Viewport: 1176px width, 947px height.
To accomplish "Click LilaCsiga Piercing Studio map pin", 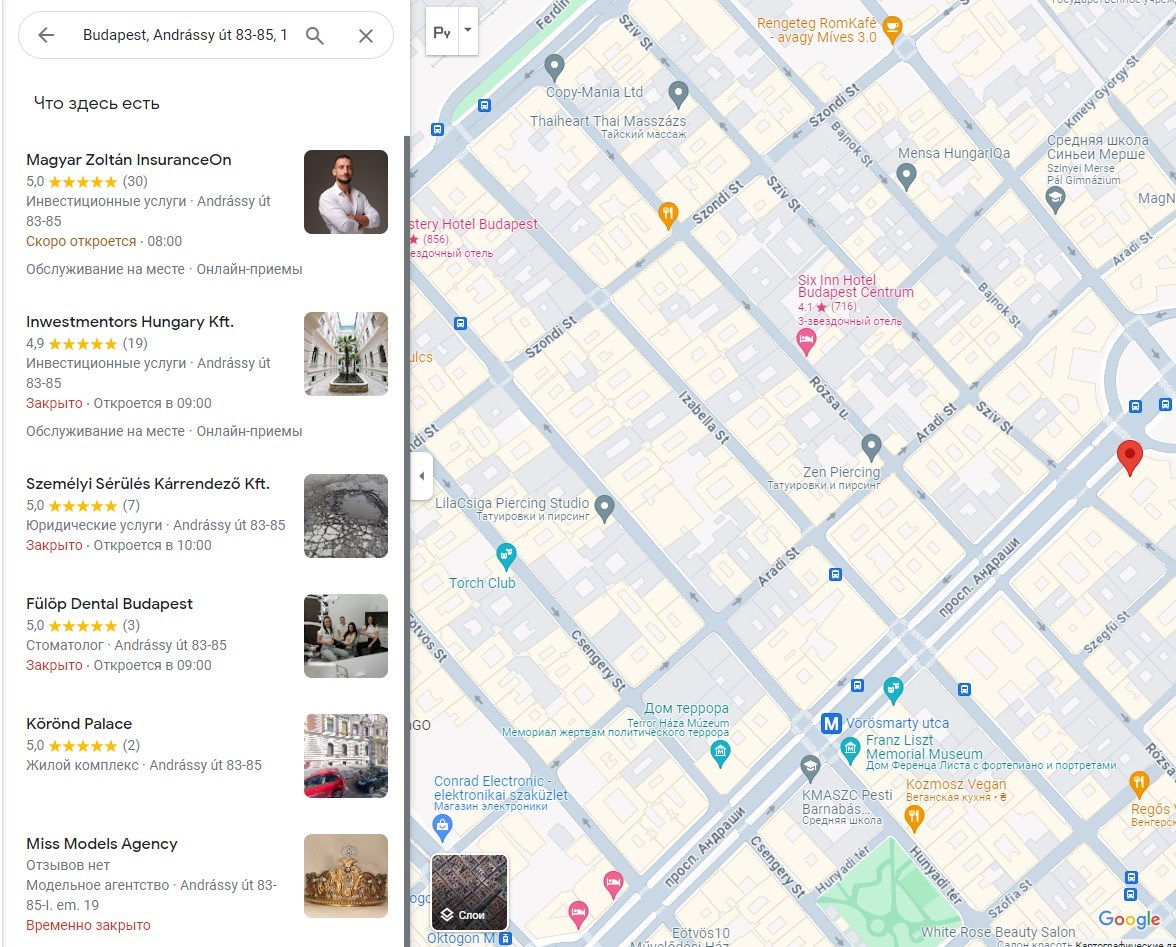I will coord(604,509).
